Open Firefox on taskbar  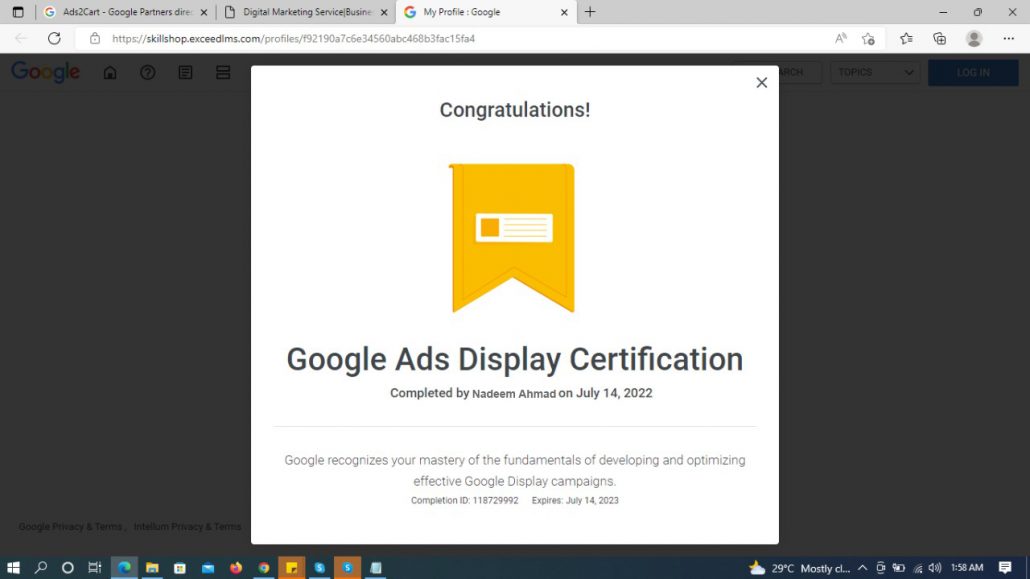coord(235,567)
